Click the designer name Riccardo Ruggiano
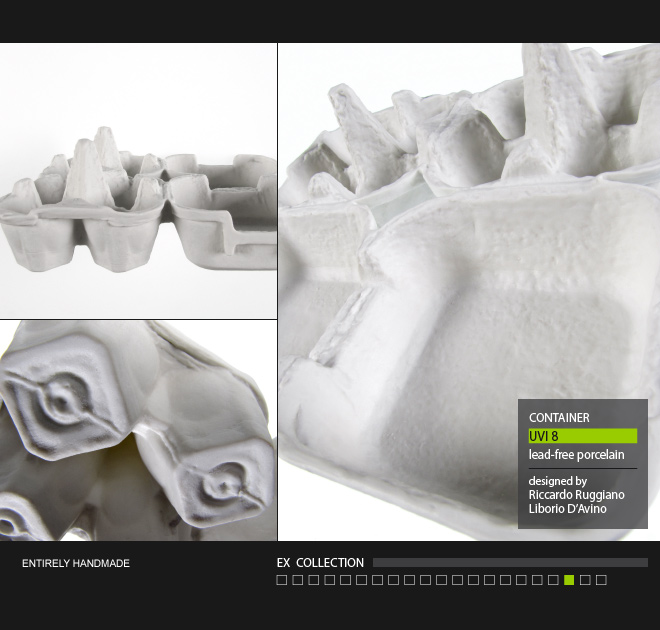The image size is (660, 630). point(576,494)
